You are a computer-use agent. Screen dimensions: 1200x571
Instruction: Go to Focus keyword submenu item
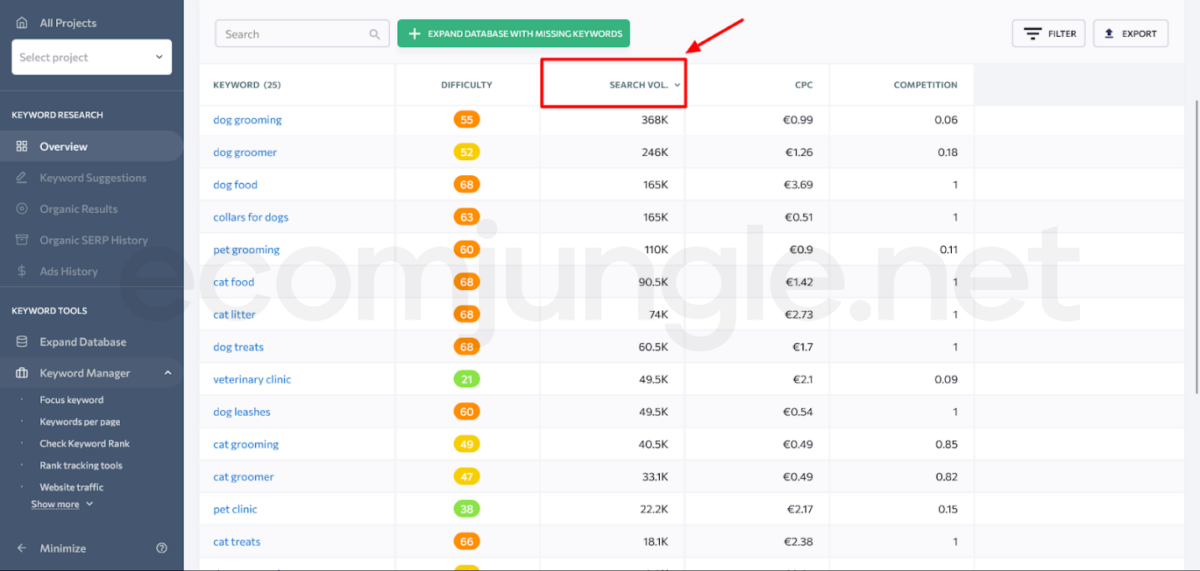pyautogui.click(x=71, y=400)
